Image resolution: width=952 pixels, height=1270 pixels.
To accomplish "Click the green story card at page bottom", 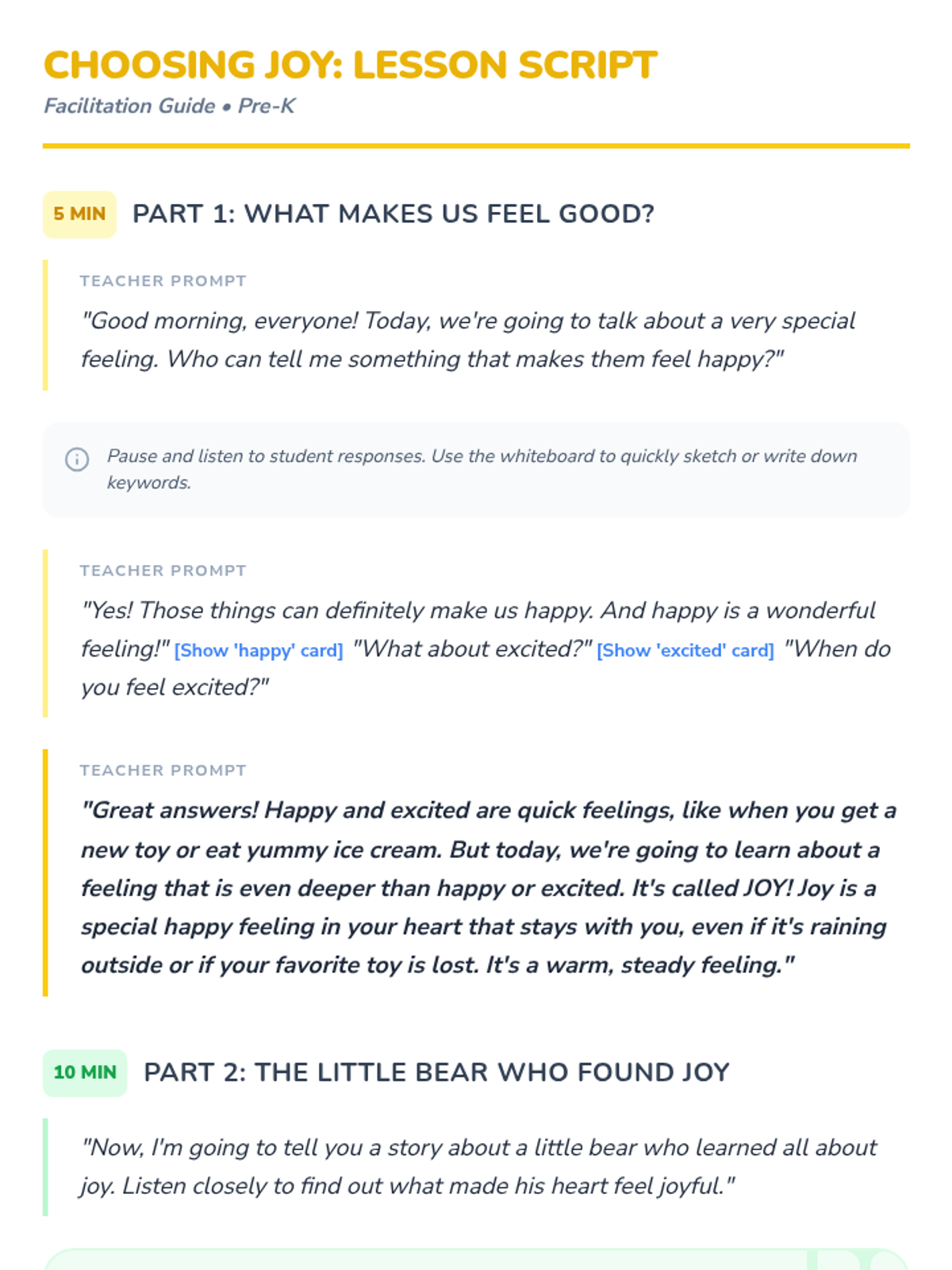I will pos(476,1259).
